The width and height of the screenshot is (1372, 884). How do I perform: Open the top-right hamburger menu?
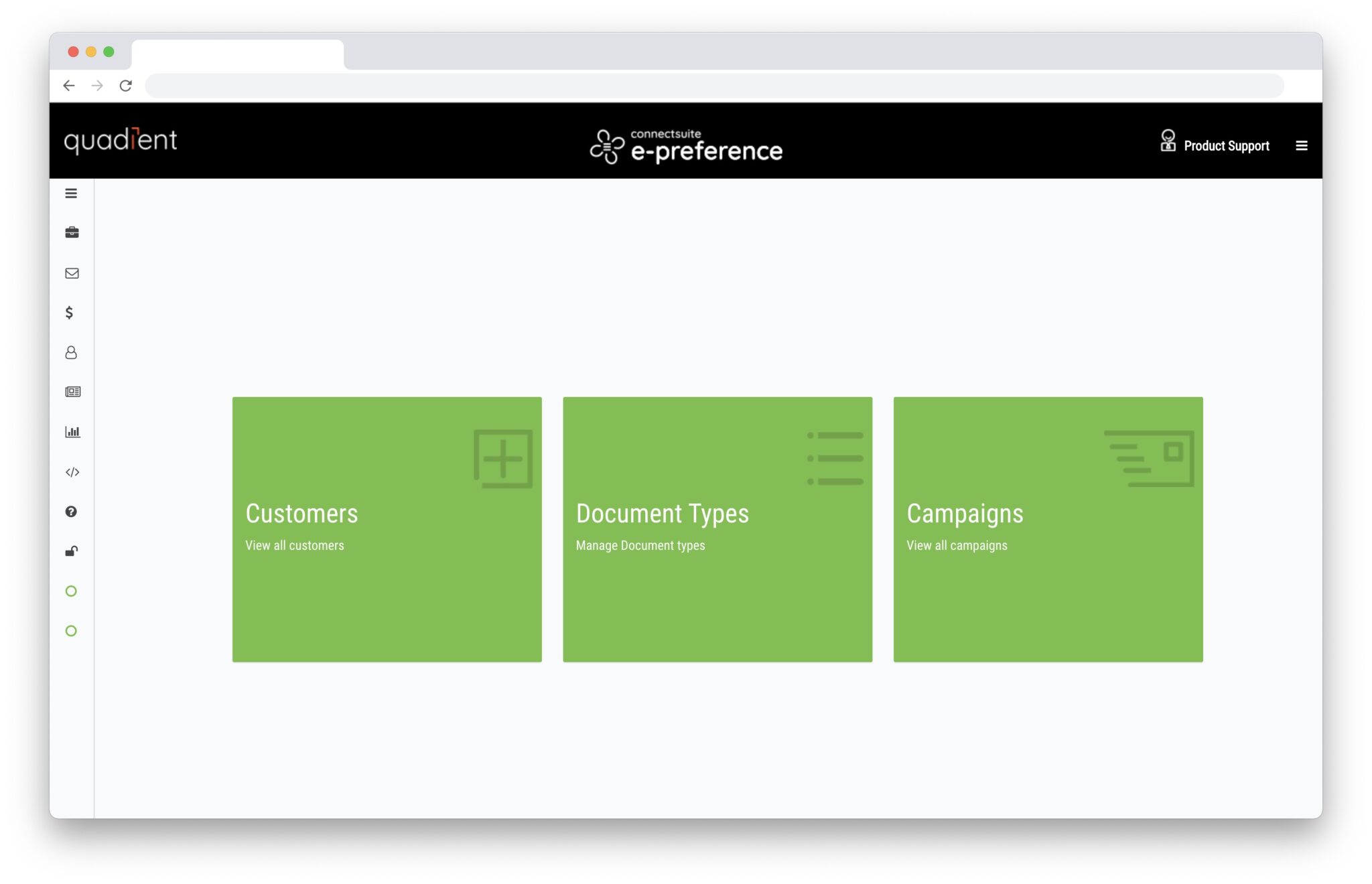coord(1302,145)
